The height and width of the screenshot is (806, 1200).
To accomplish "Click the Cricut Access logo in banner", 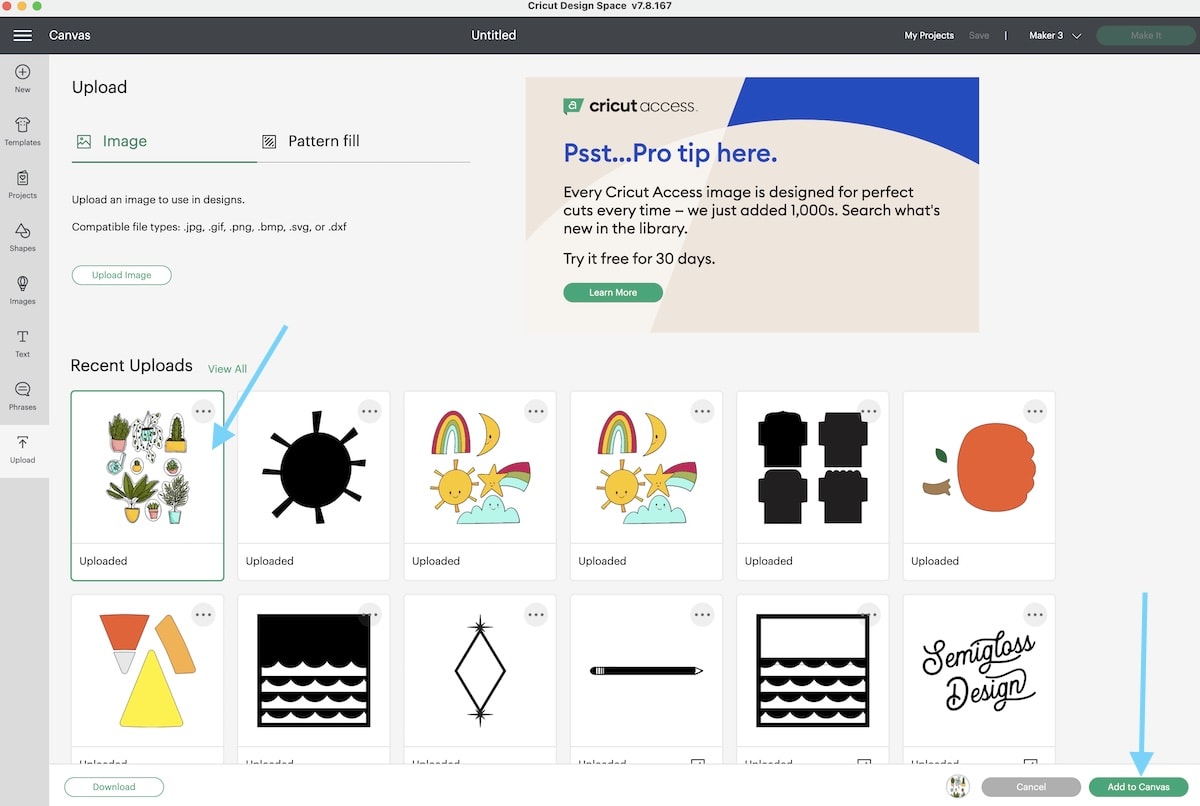I will point(630,106).
